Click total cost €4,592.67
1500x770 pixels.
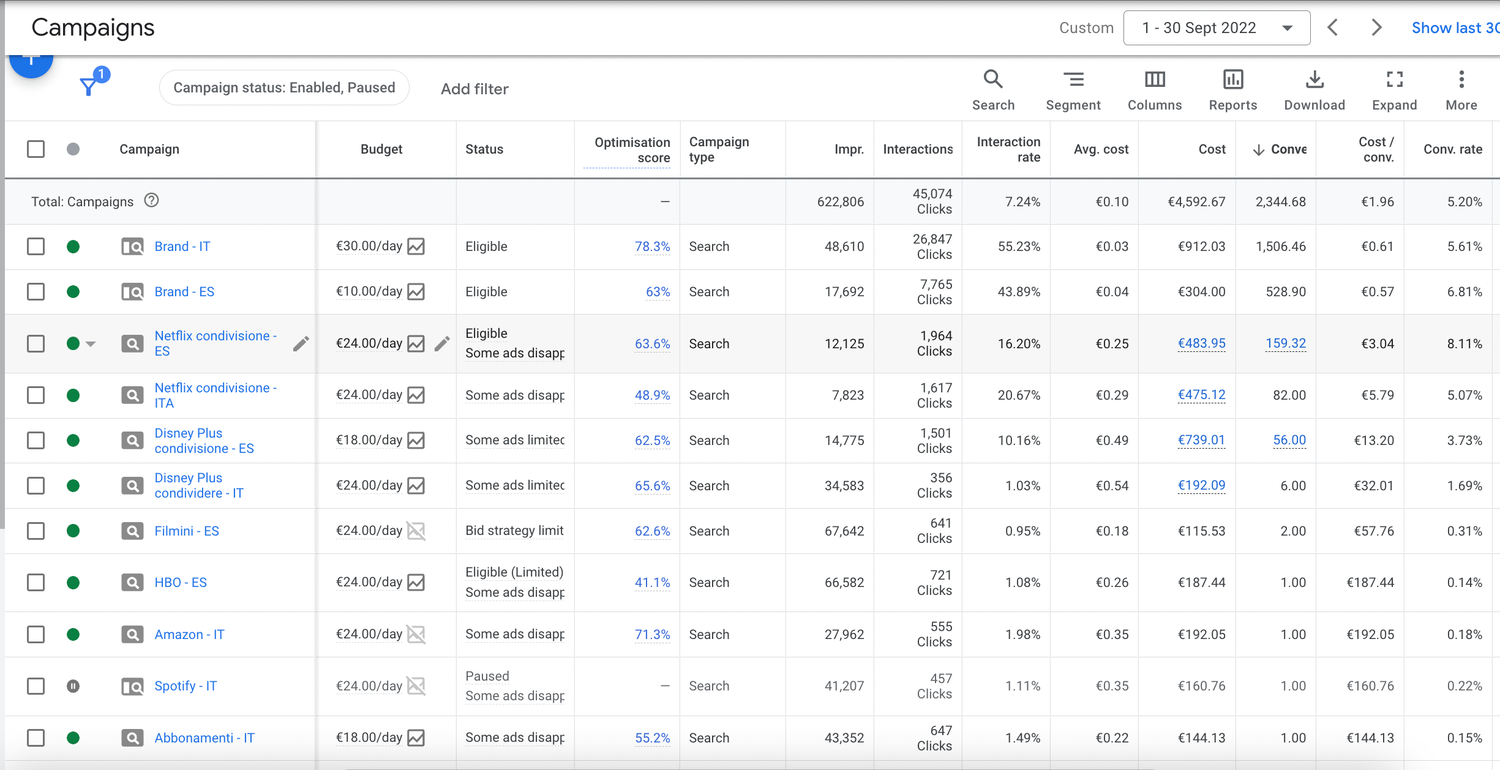point(1196,201)
